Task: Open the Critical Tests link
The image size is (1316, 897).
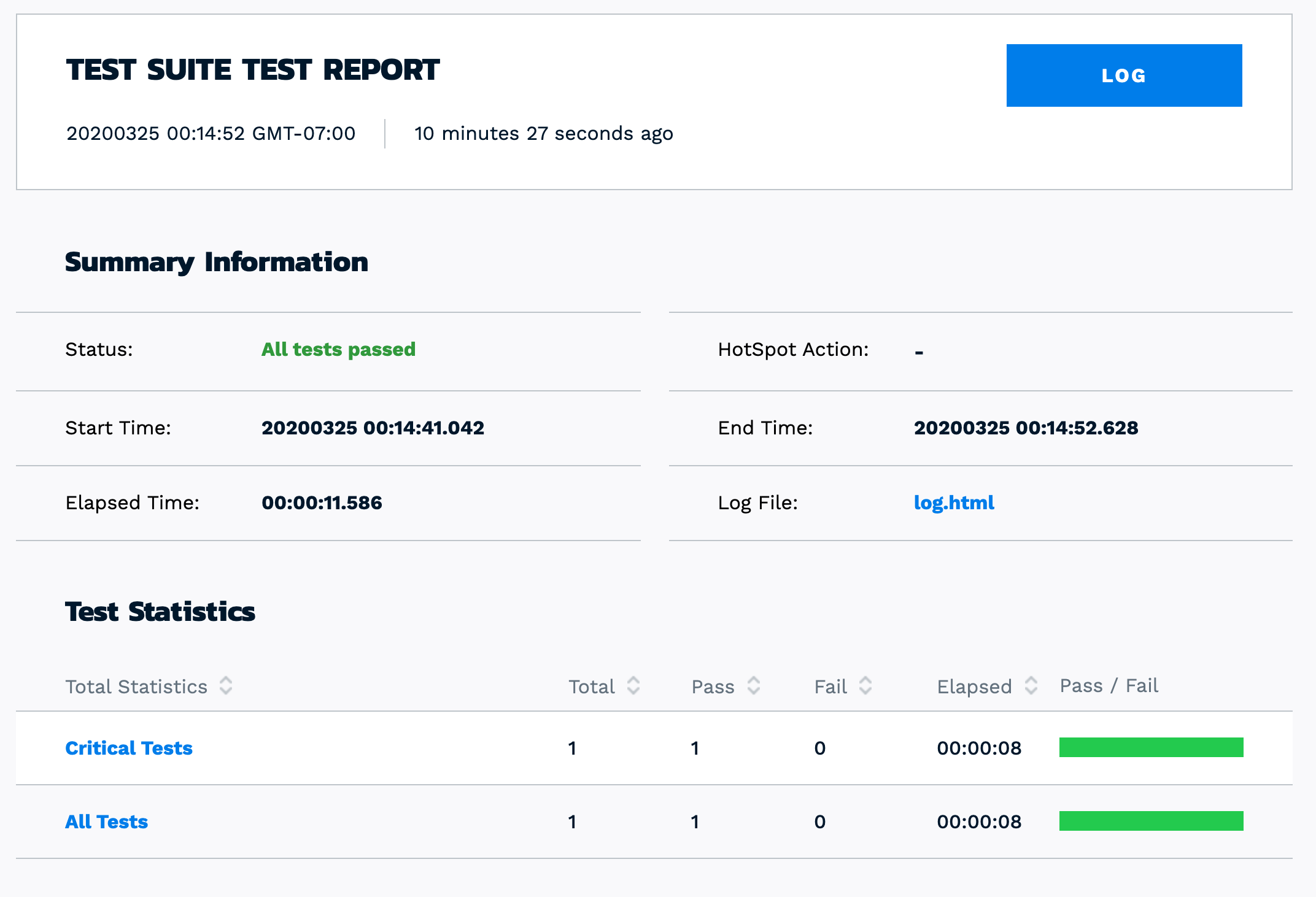Action: click(x=129, y=748)
